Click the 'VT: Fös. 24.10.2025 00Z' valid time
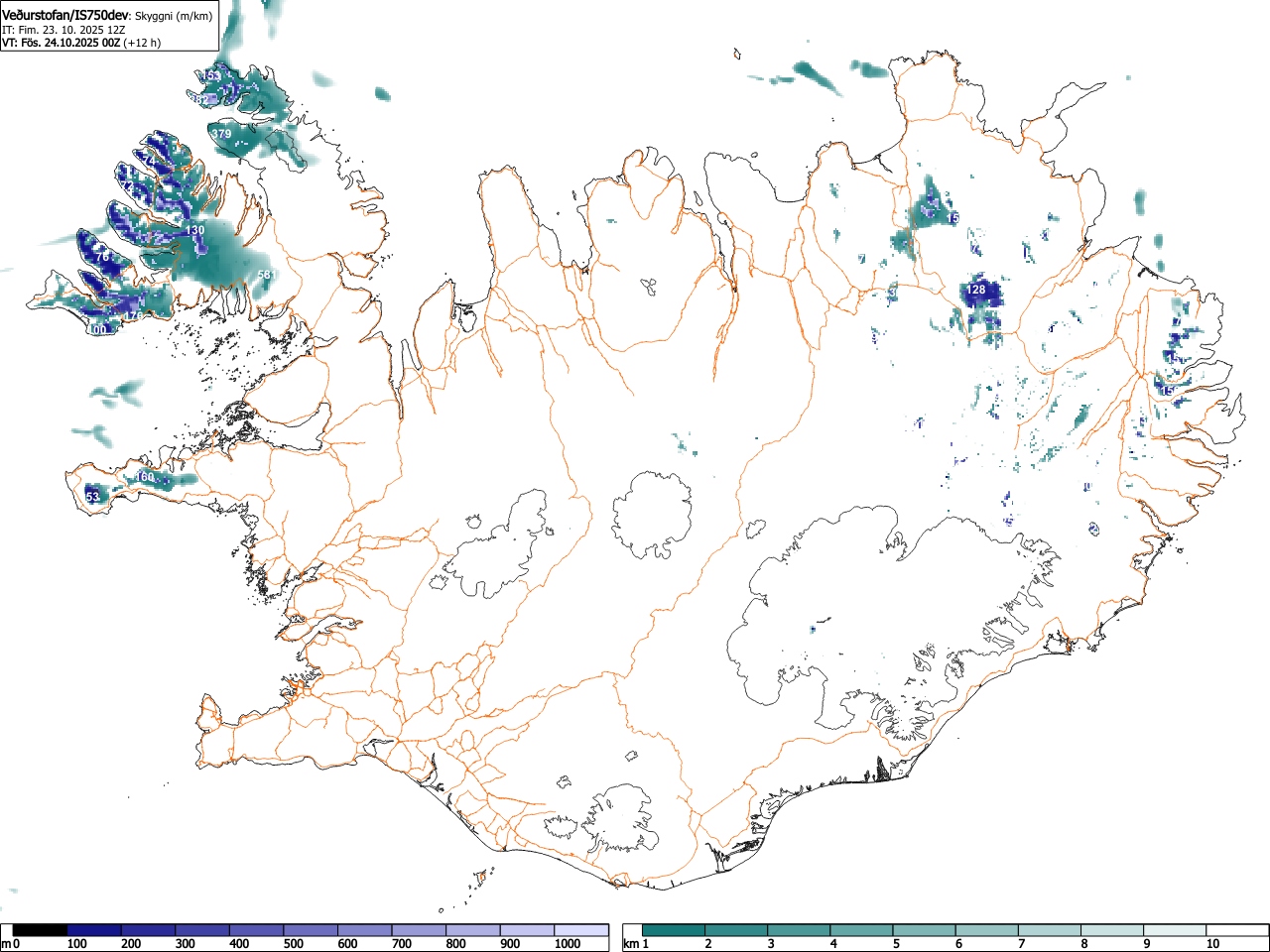Screen dimensions: 1270x952 pos(61,43)
